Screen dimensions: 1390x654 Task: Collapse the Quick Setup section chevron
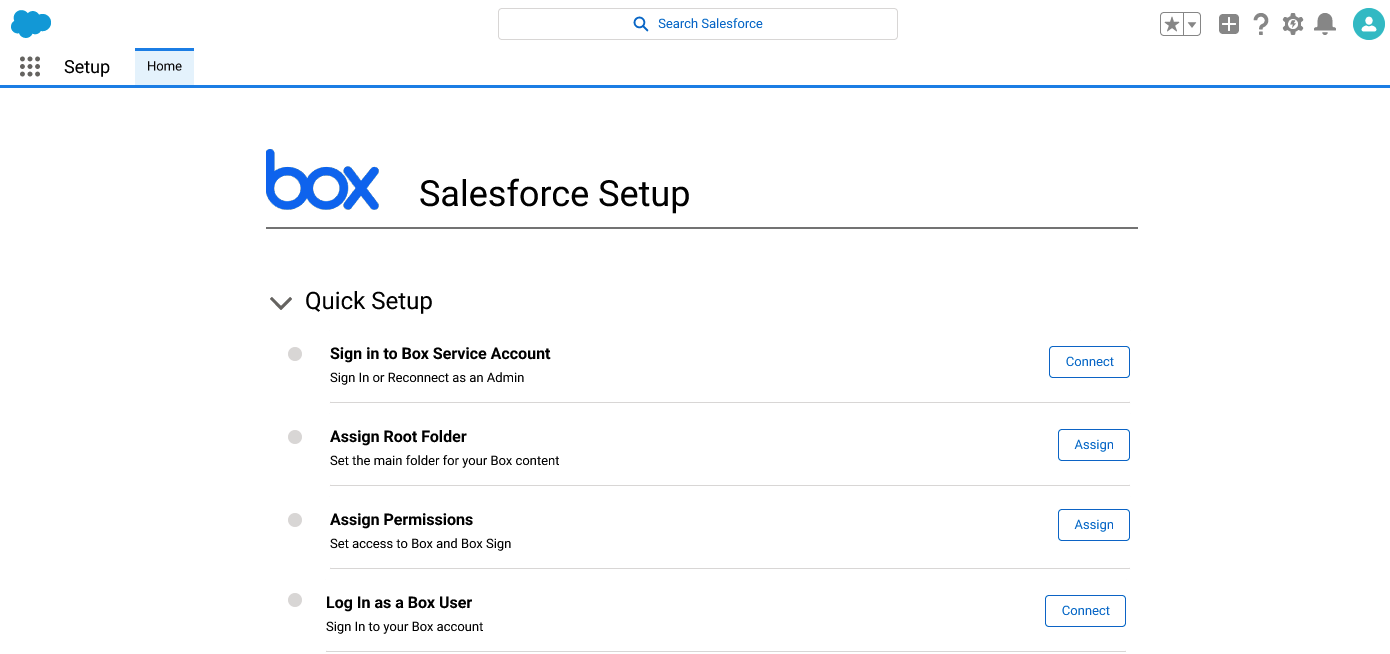pyautogui.click(x=281, y=302)
